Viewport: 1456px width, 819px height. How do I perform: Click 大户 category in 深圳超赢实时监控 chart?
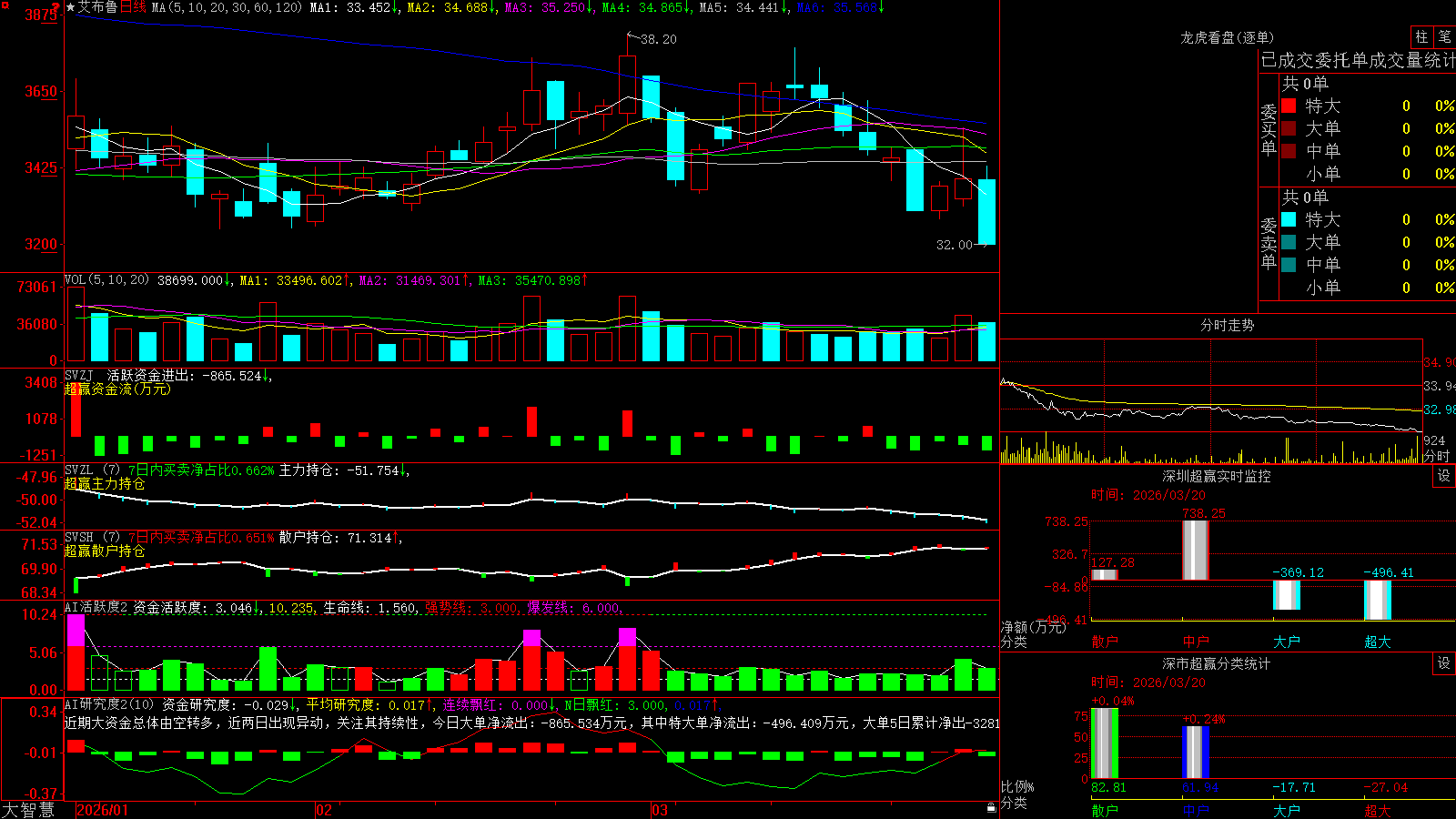pyautogui.click(x=1287, y=642)
